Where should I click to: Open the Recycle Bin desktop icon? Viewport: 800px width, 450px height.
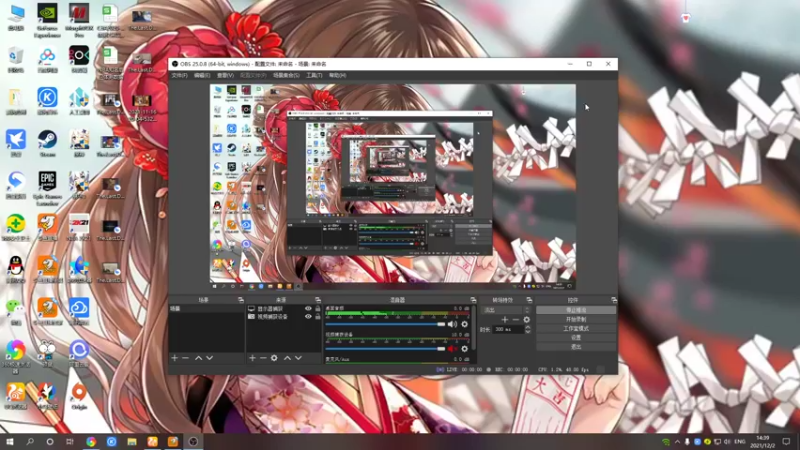(16, 59)
